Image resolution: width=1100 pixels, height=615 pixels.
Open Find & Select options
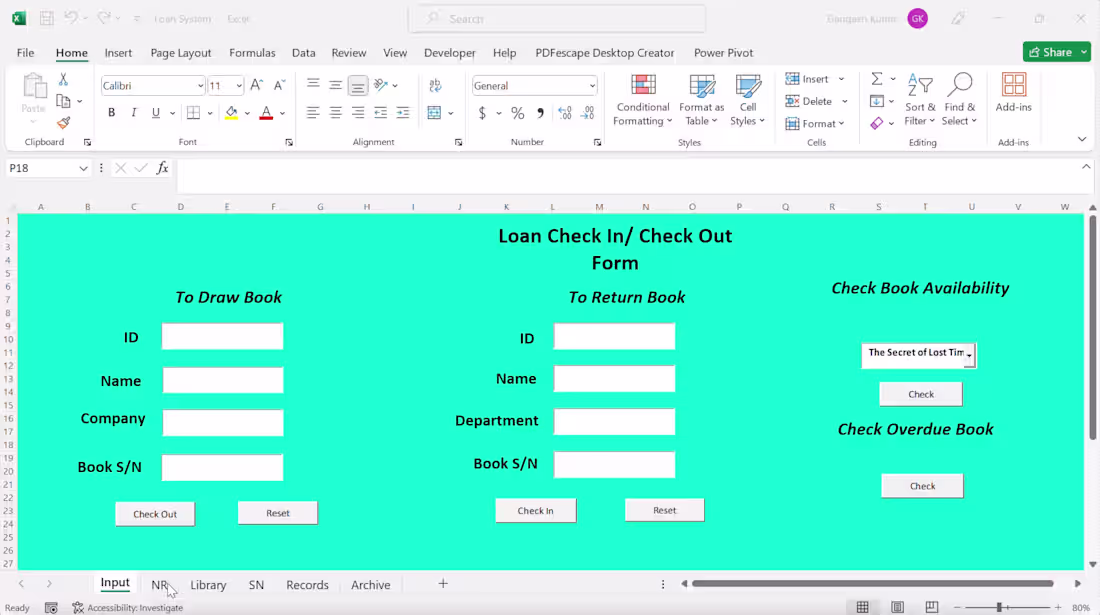click(959, 100)
